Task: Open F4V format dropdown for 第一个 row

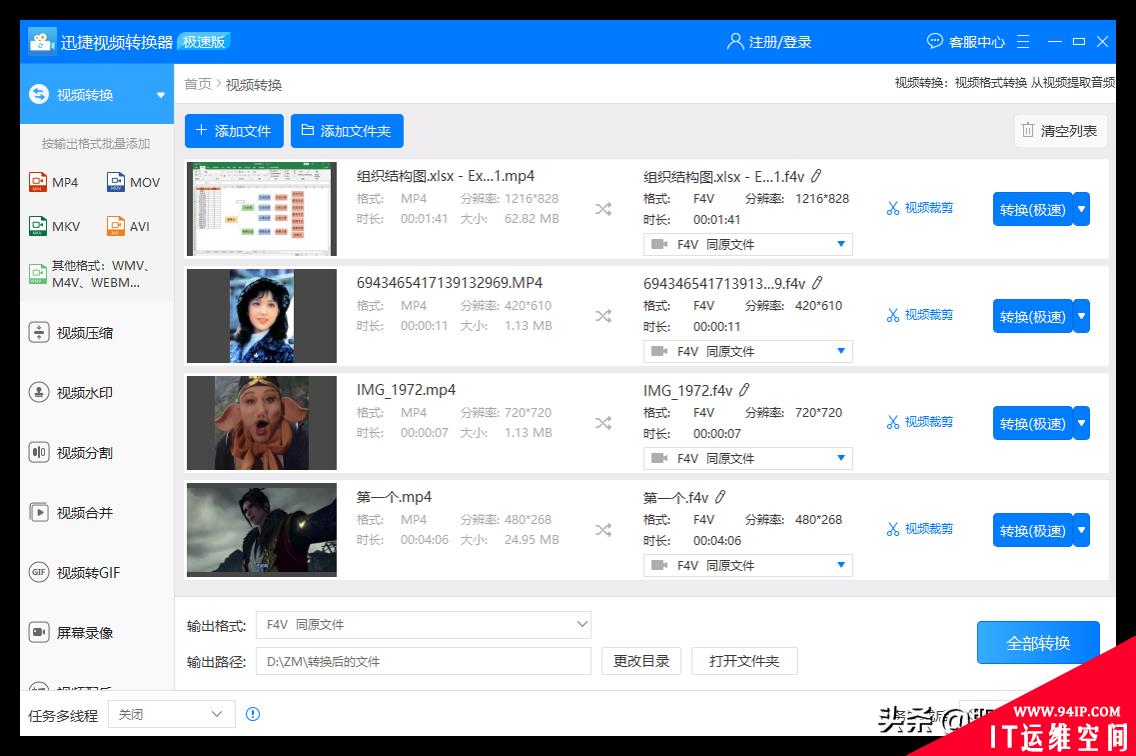Action: pyautogui.click(x=748, y=565)
